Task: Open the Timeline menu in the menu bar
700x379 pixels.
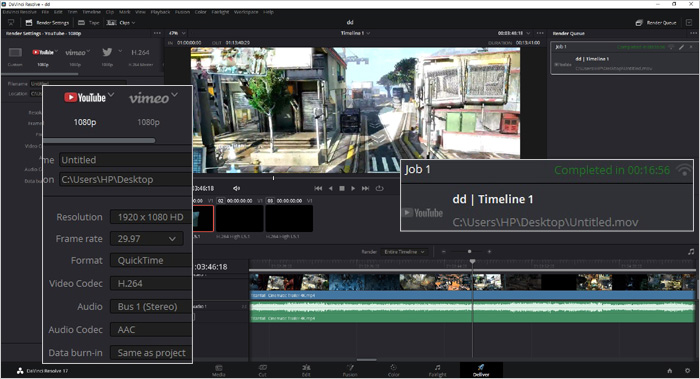Action: pyautogui.click(x=92, y=12)
